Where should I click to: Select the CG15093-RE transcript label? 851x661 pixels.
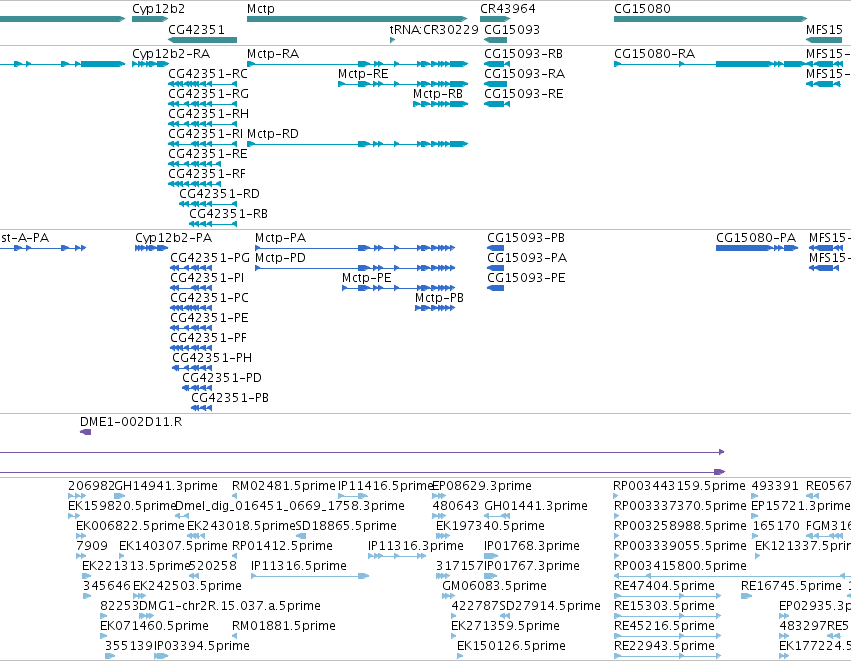pyautogui.click(x=524, y=94)
